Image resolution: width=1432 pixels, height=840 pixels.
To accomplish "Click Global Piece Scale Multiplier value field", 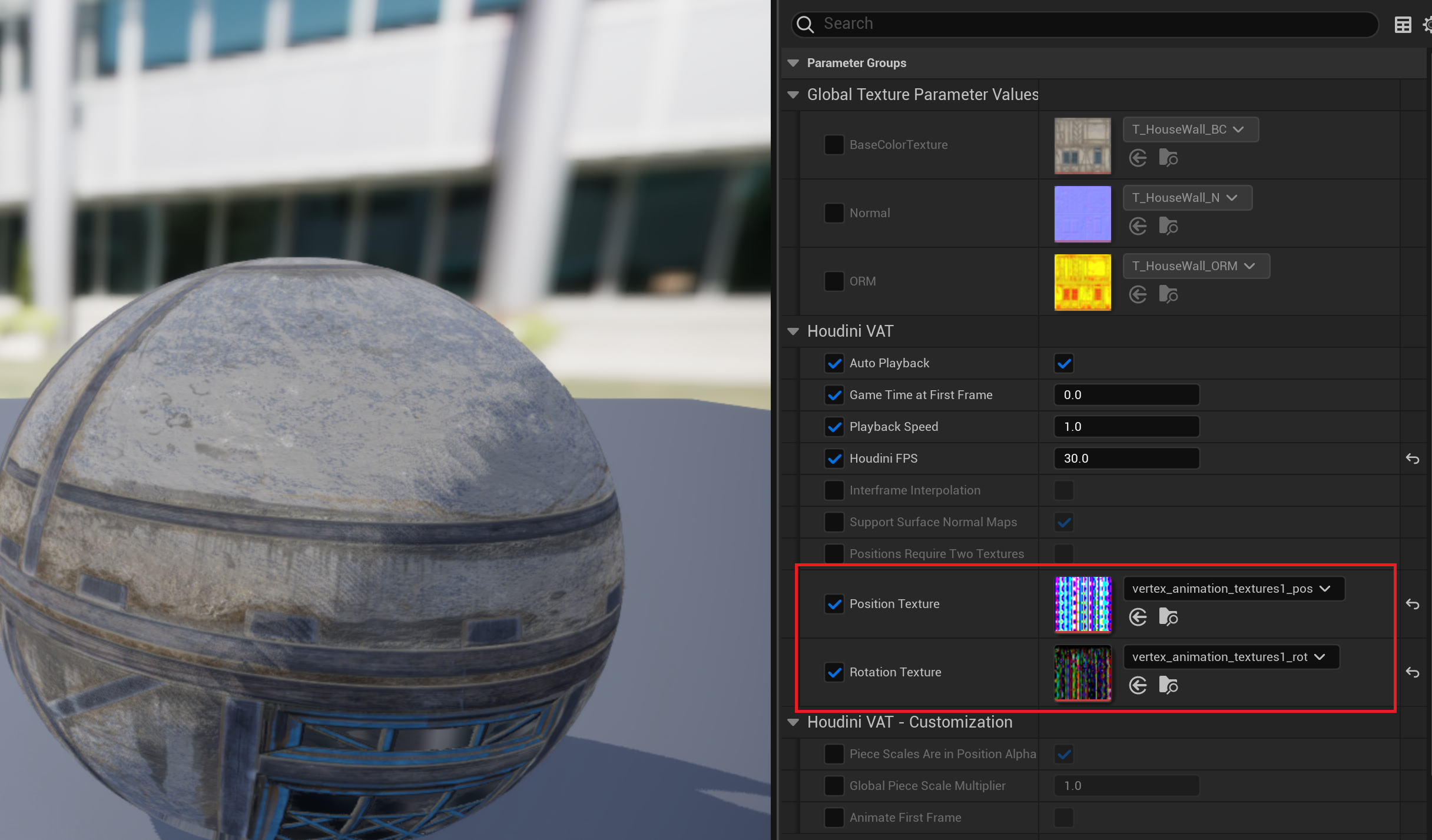I will 1126,786.
